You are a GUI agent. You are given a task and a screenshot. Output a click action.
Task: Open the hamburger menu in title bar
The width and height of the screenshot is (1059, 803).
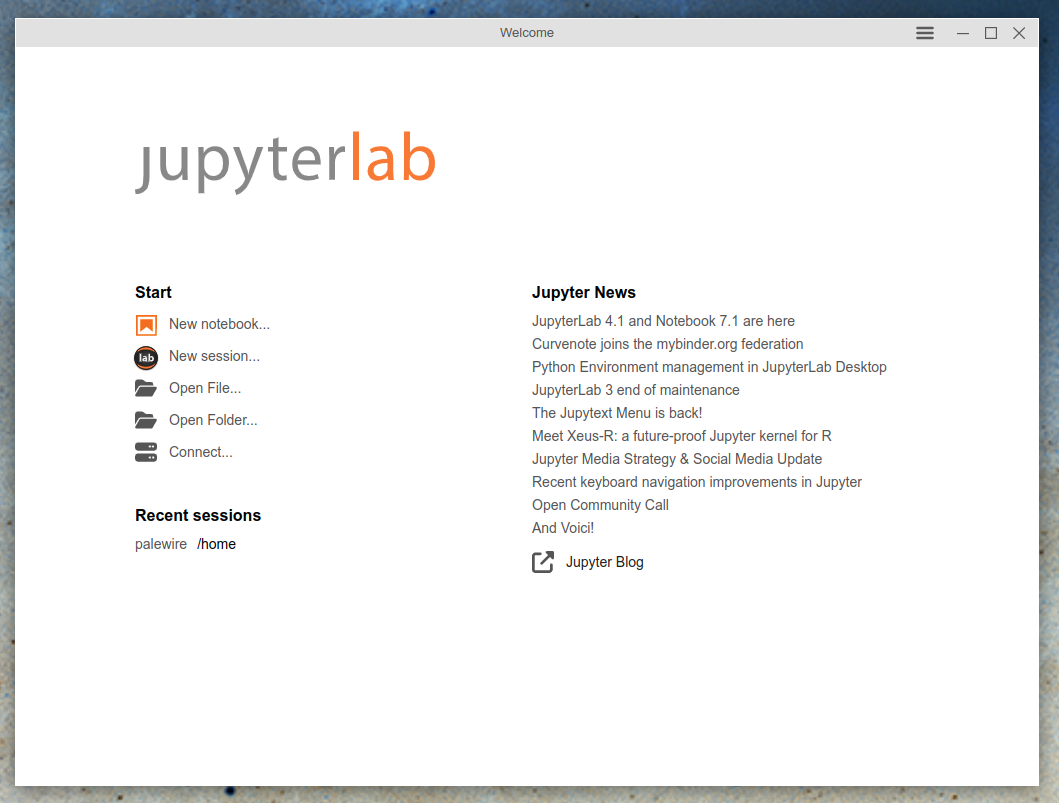[x=925, y=33]
